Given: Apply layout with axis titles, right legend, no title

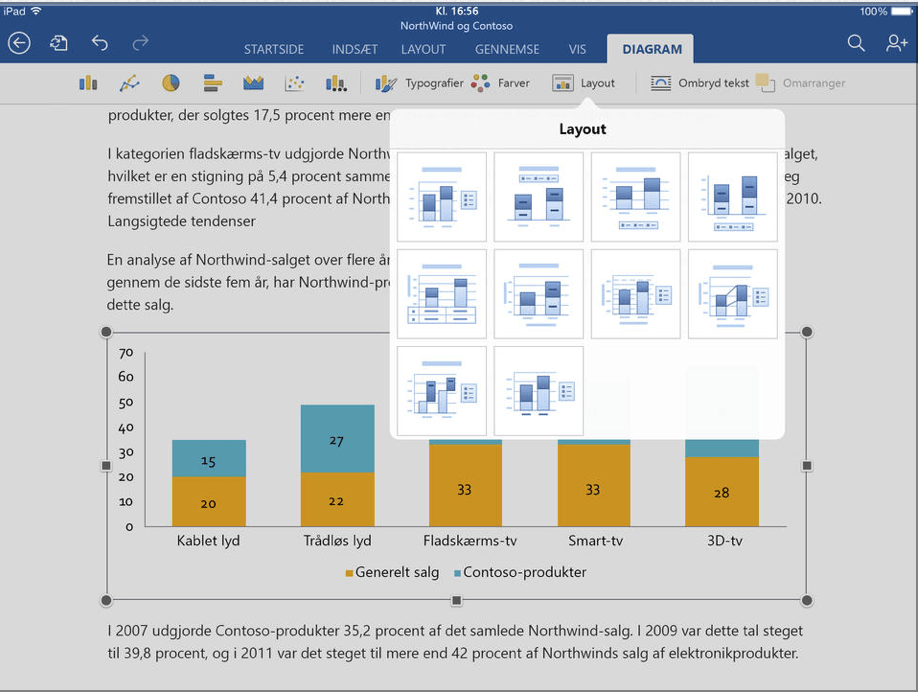Looking at the screenshot, I should (x=636, y=294).
